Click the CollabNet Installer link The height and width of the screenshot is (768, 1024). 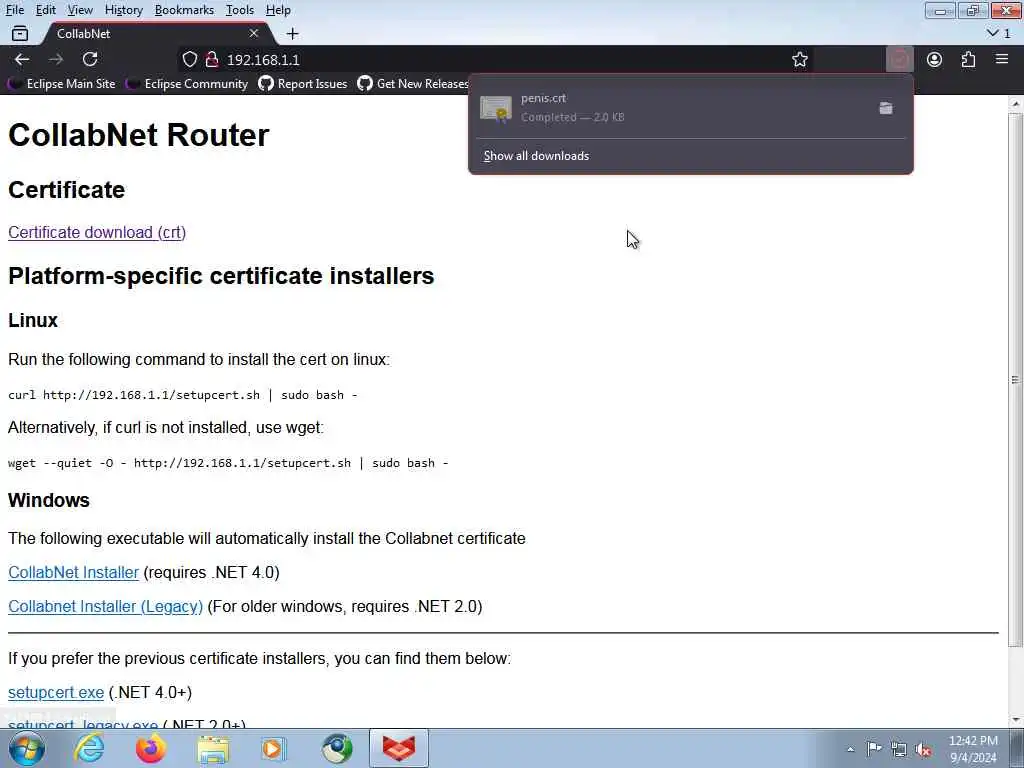pos(73,573)
